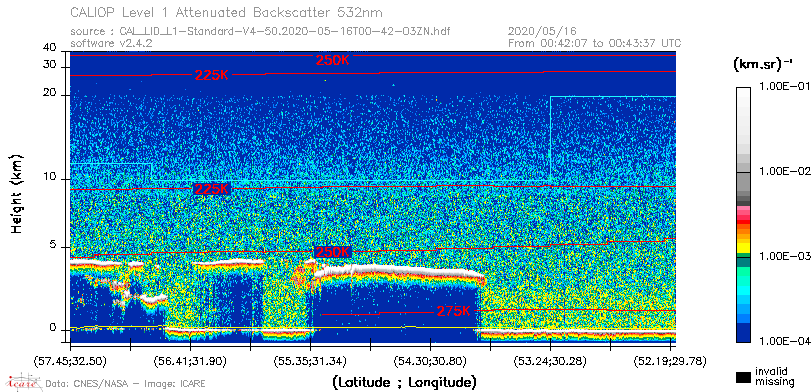Click the 'Data: CNES/NASA - Image: ICARE' credit
This screenshot has height=392, width=811.
click(x=126, y=384)
